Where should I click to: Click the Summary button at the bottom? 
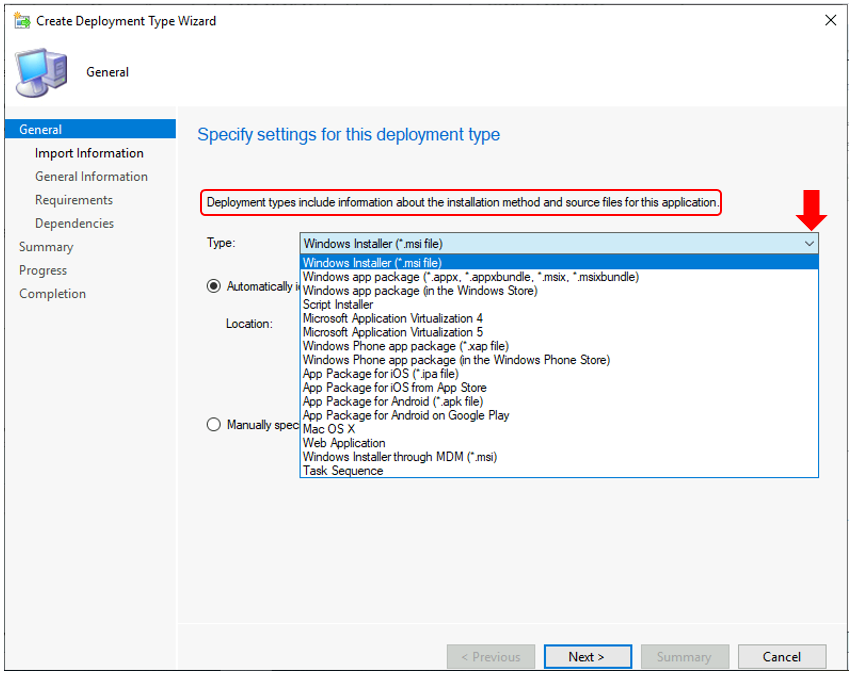coord(684,657)
